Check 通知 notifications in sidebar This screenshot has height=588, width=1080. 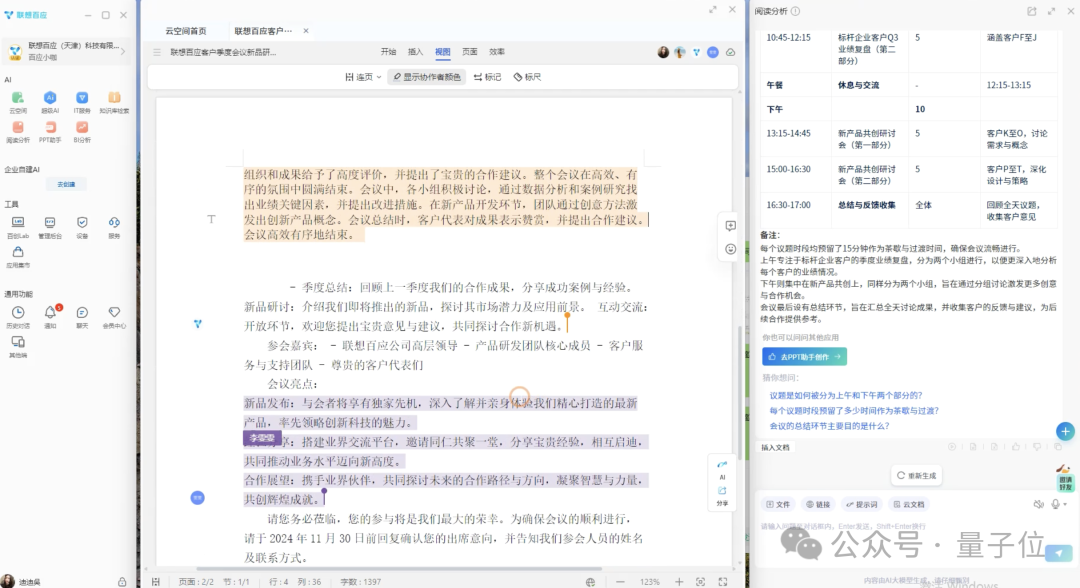coord(49,312)
